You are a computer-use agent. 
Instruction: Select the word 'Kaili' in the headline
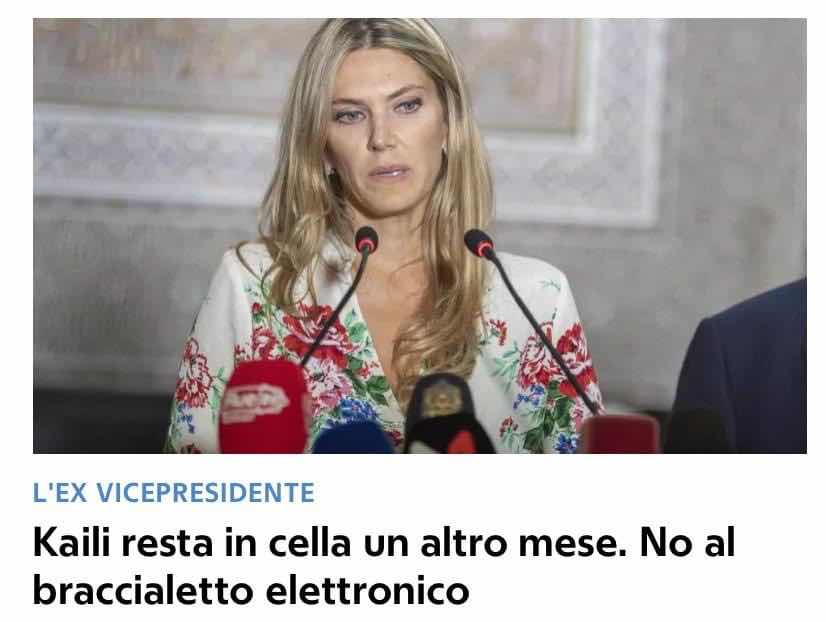tap(72, 542)
